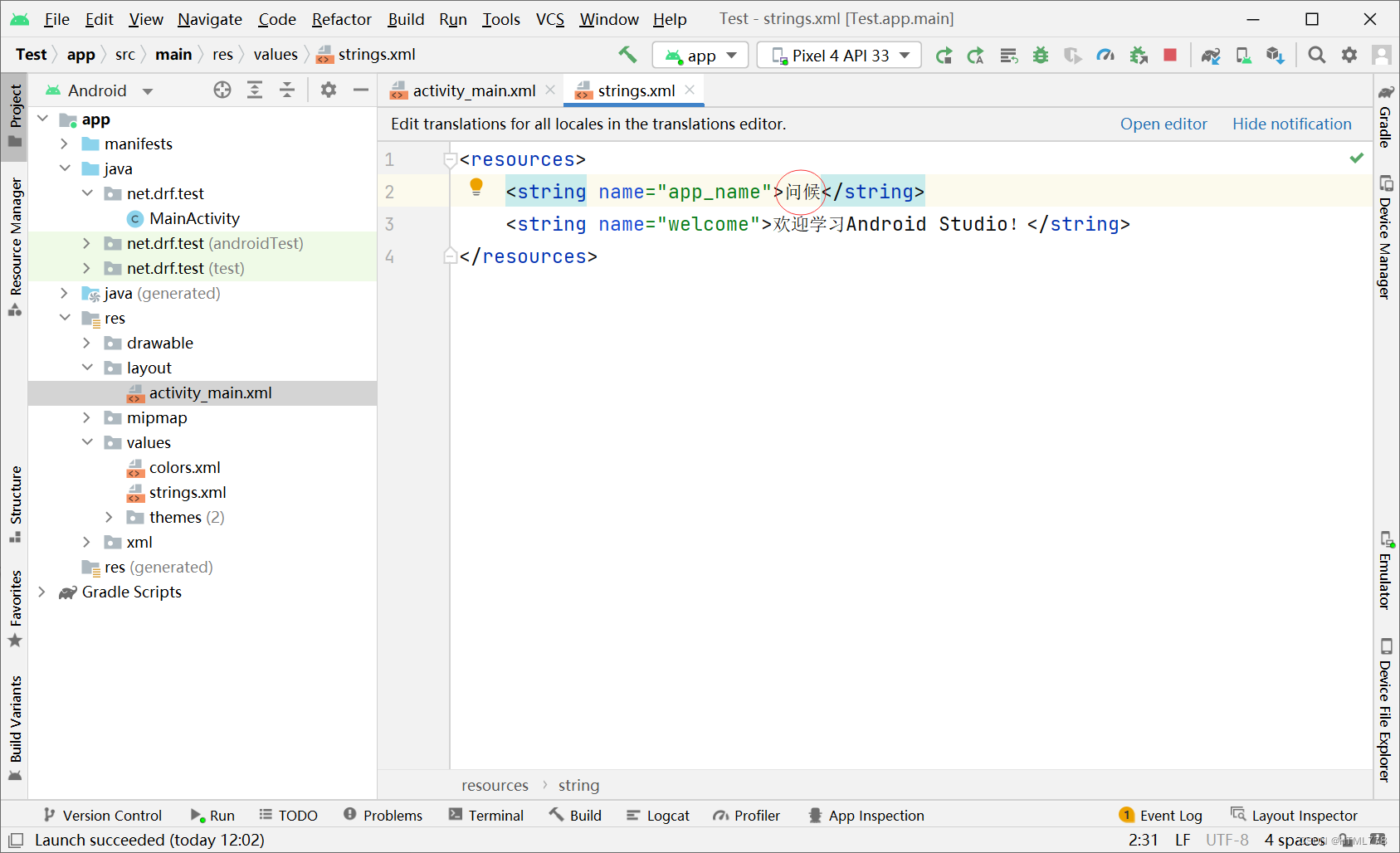Click the Profile app speedometer icon
The width and height of the screenshot is (1400, 853).
pyautogui.click(x=1105, y=55)
